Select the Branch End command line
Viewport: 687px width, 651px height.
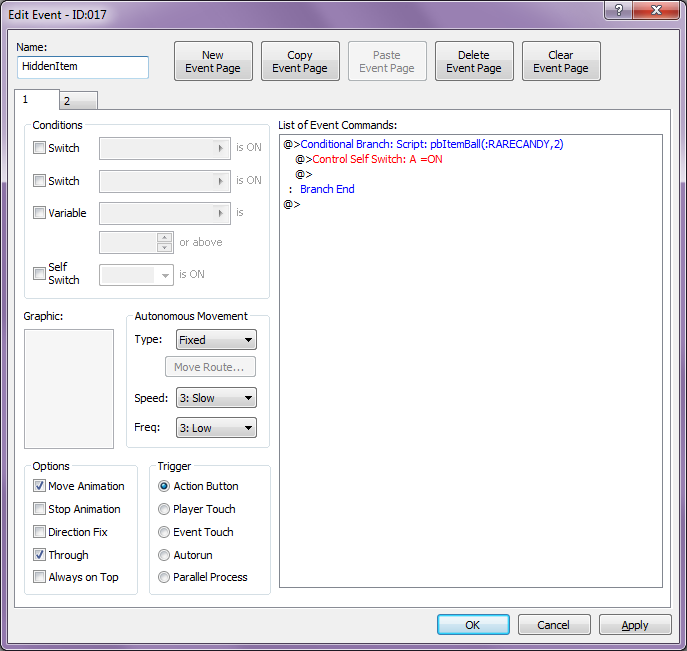(x=327, y=189)
